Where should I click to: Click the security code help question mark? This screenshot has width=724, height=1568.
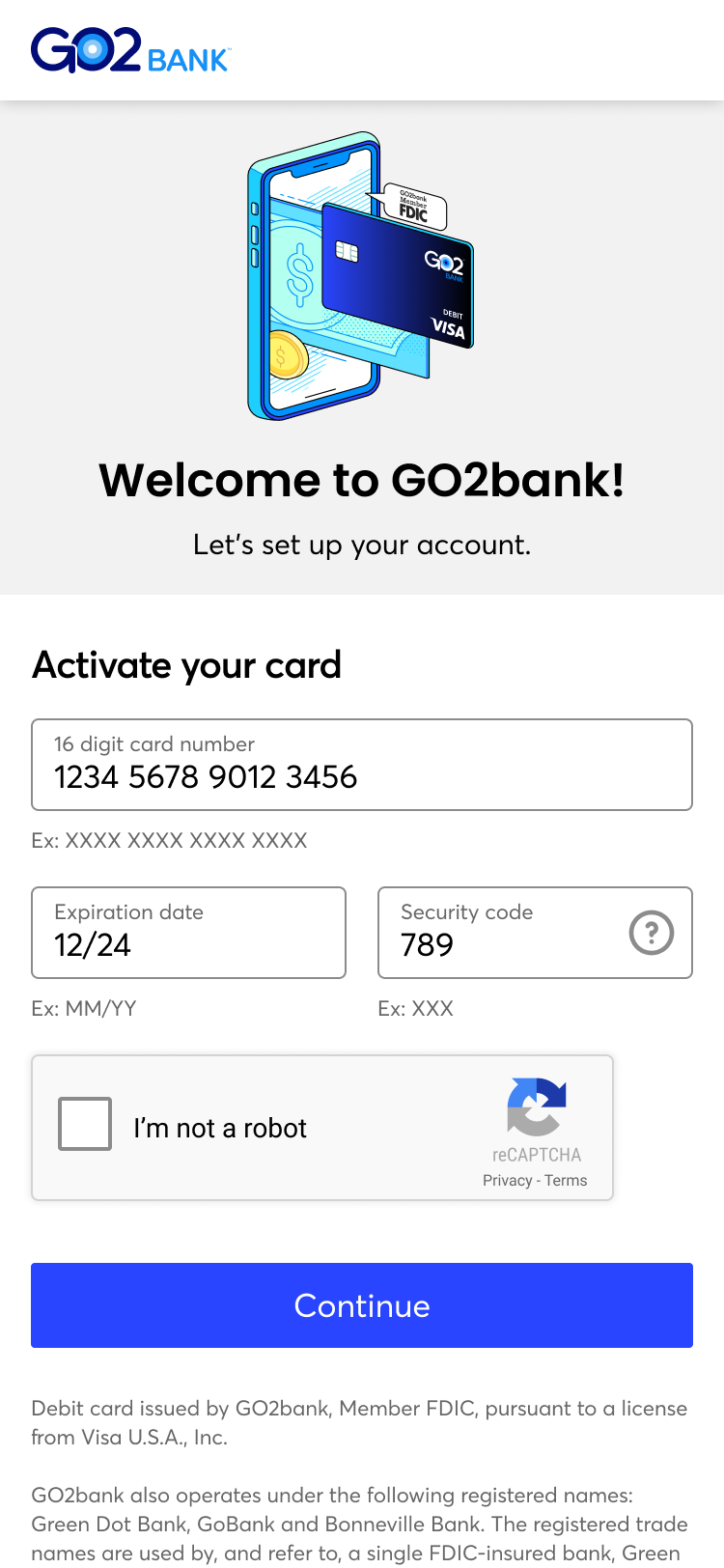(x=652, y=933)
